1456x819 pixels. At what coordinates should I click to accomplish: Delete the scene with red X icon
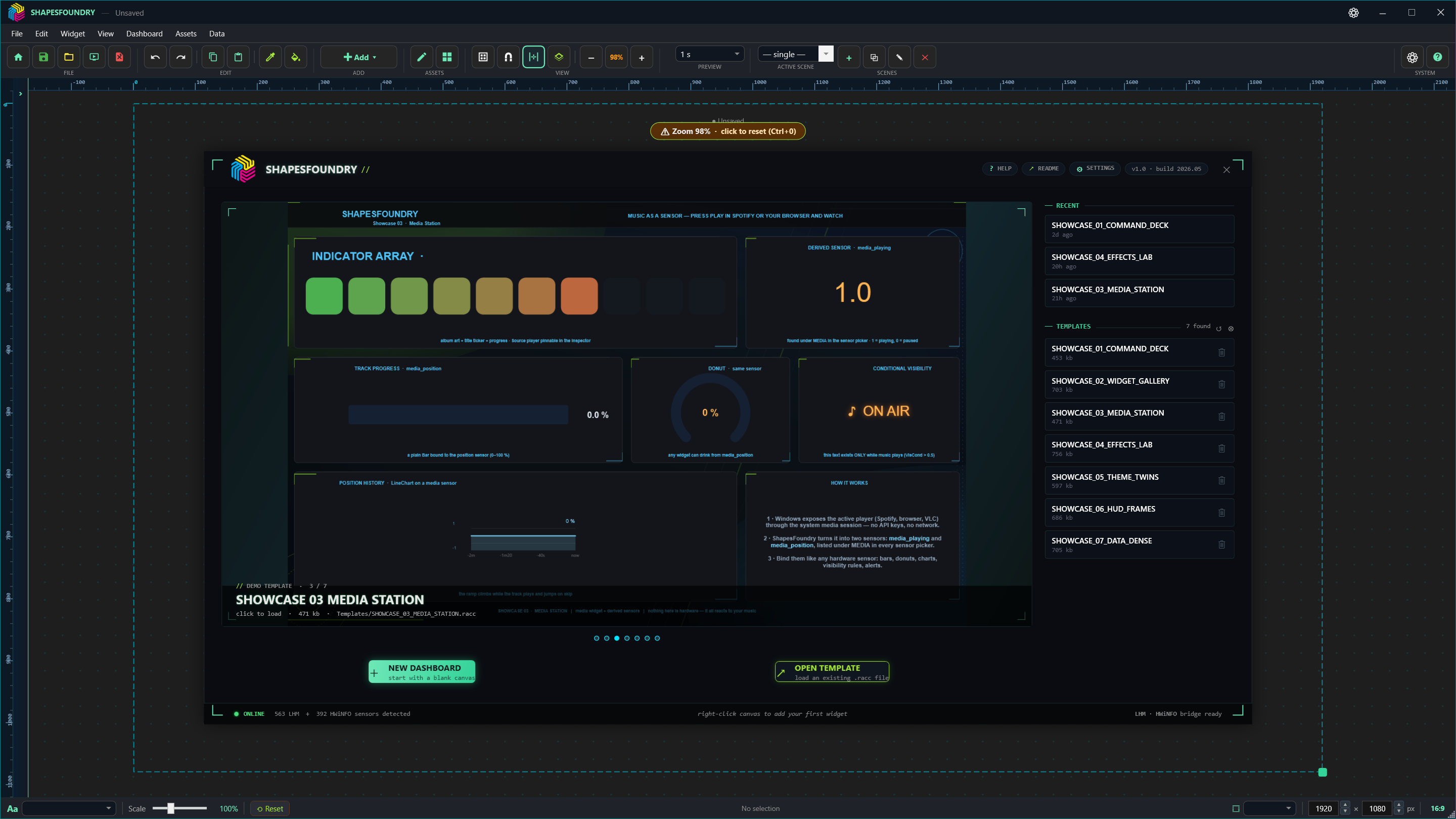tap(925, 58)
